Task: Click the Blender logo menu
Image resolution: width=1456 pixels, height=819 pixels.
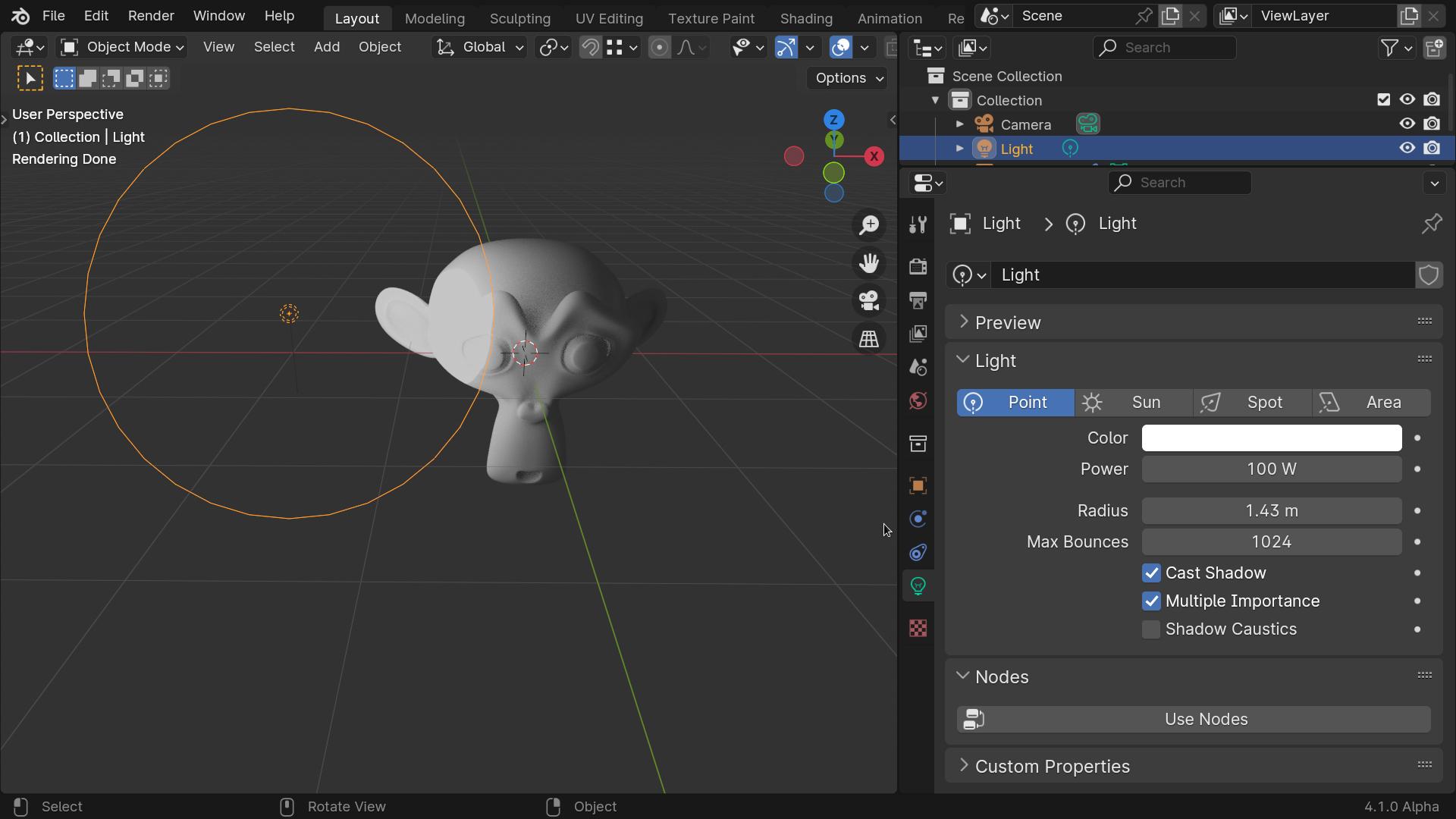Action: (x=20, y=16)
